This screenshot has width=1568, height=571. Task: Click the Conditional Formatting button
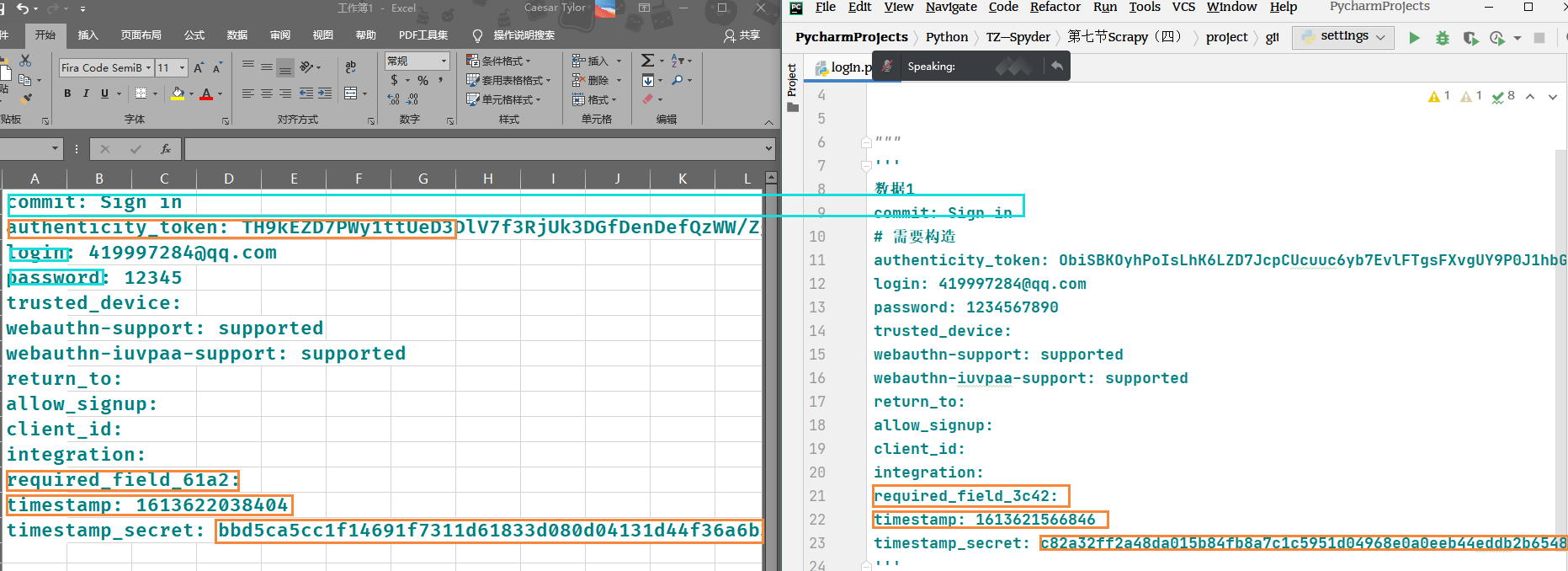pos(500,61)
